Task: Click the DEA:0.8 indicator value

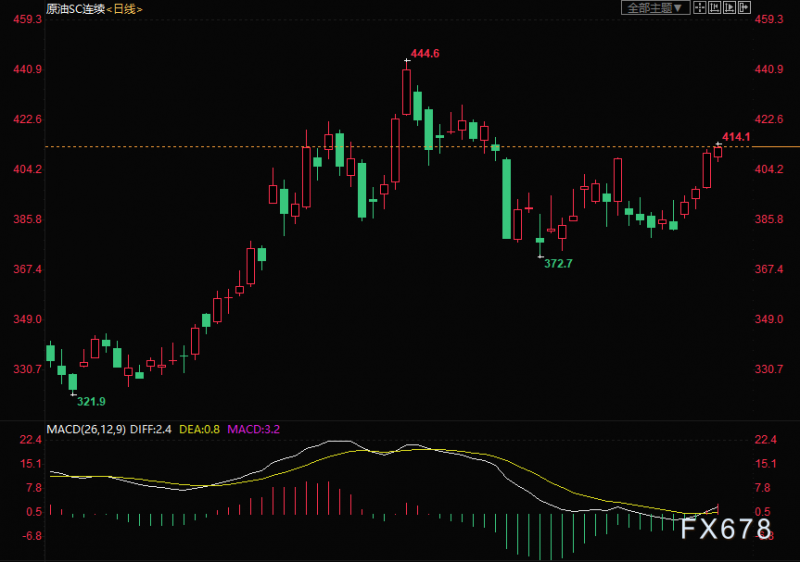Action: coord(199,429)
